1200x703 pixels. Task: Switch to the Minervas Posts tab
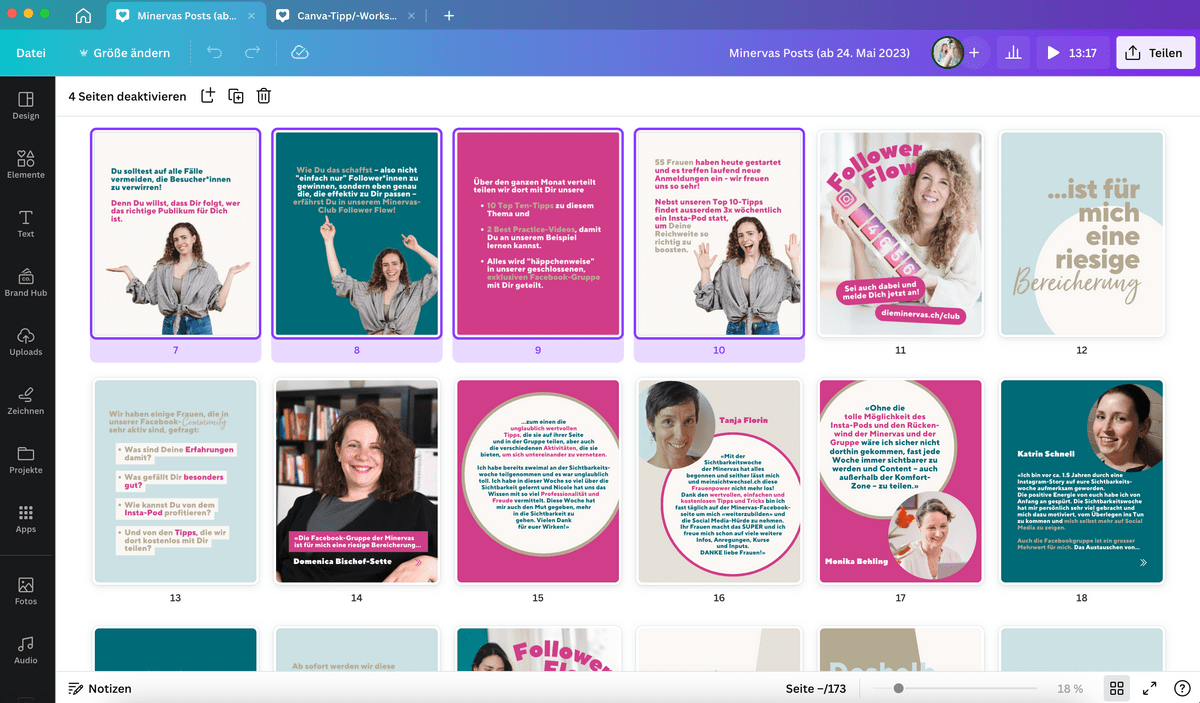point(185,16)
